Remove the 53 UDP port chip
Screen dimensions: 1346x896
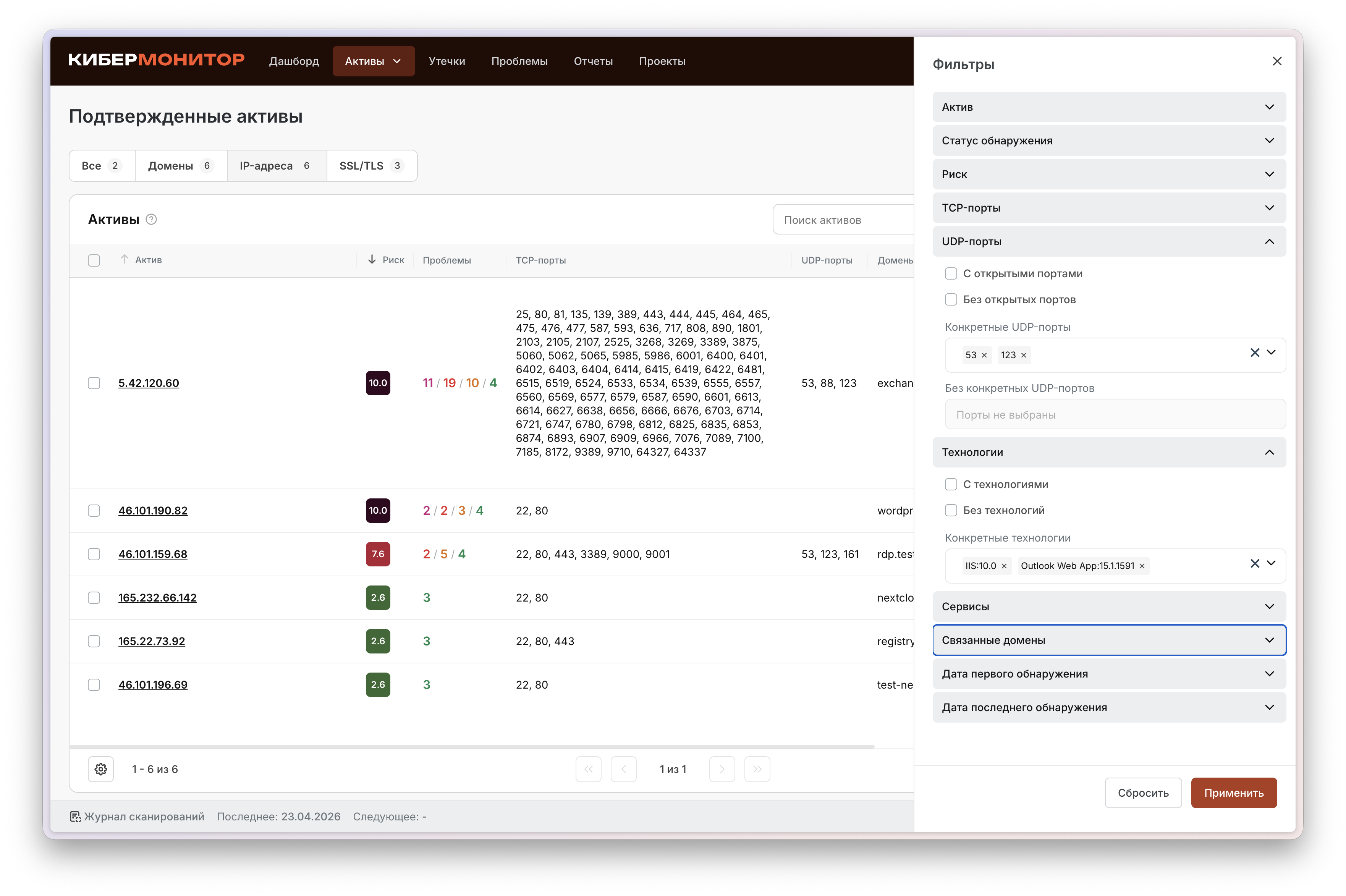(x=984, y=356)
